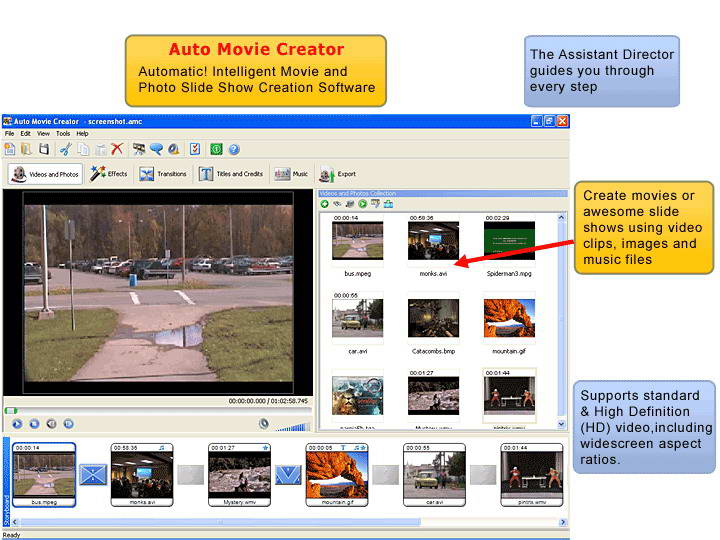Open the Export tab
The height and width of the screenshot is (540, 720).
pyautogui.click(x=338, y=174)
